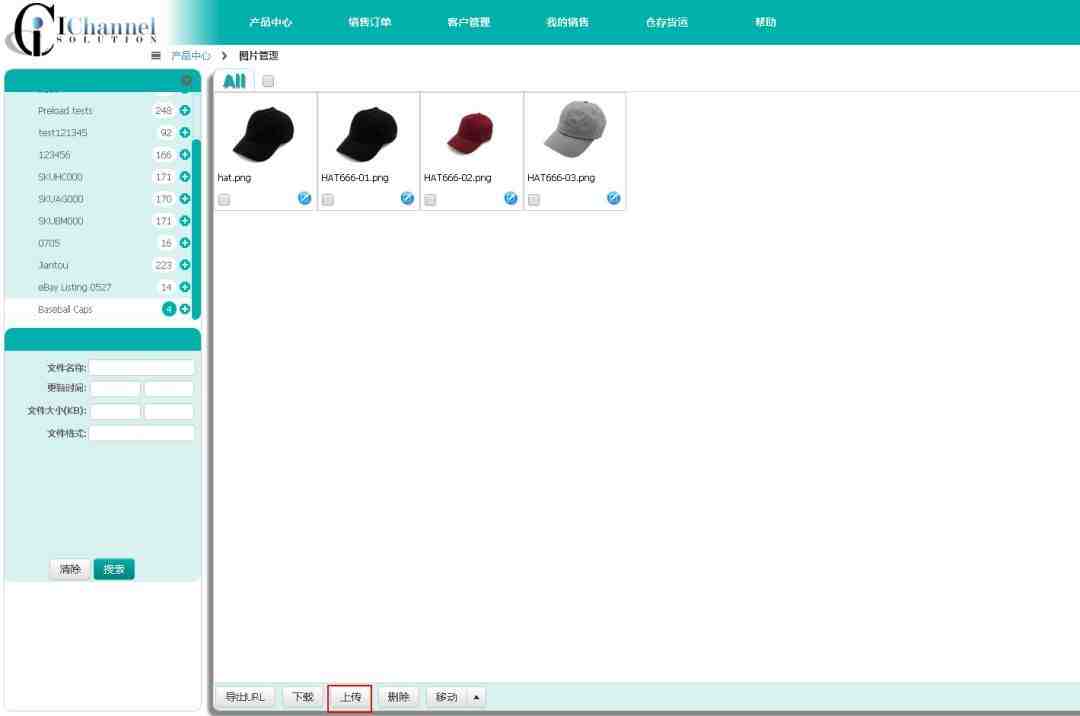
Task: Open the arrow dropdown beside the 移动 button
Action: coord(476,697)
